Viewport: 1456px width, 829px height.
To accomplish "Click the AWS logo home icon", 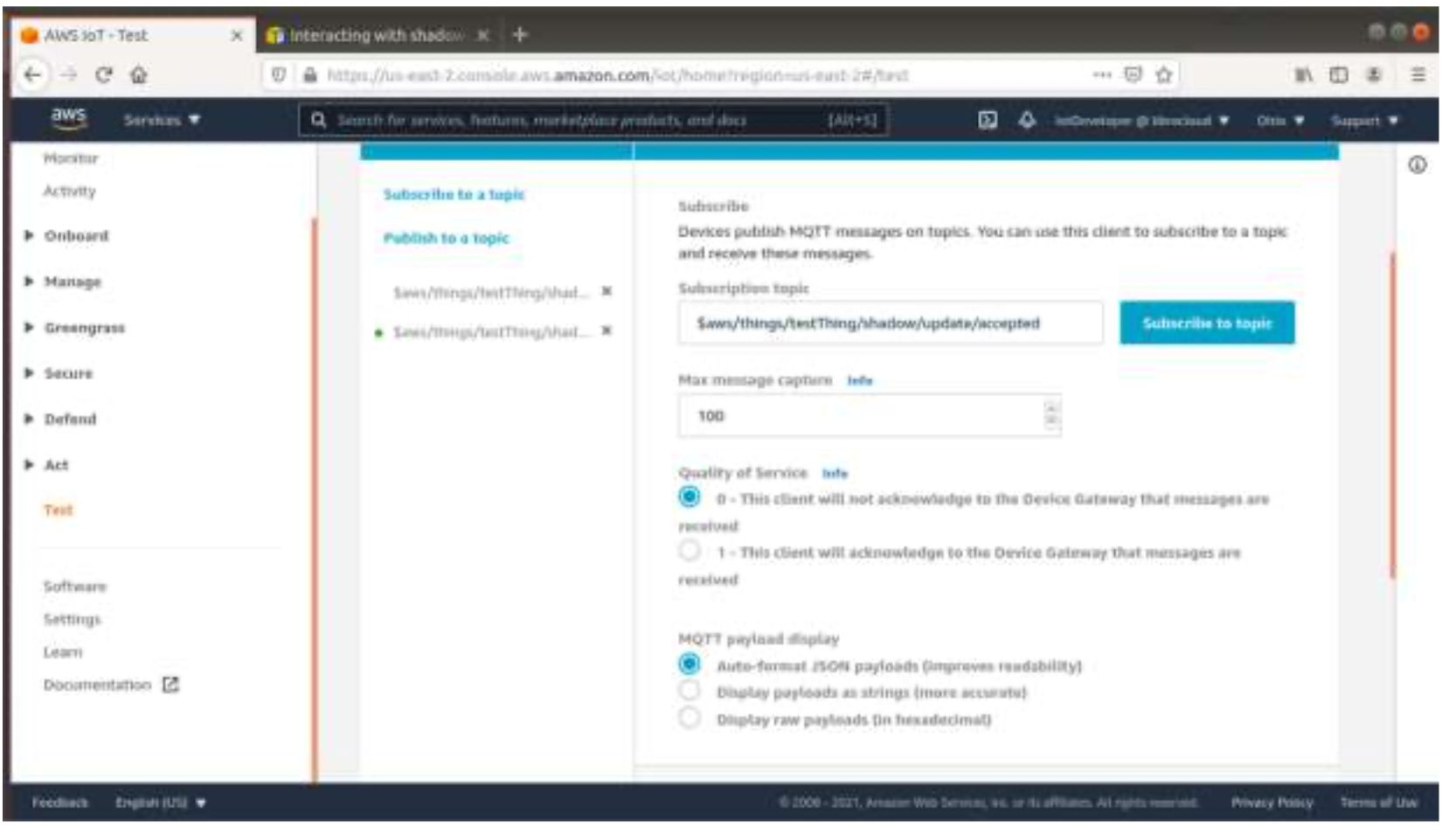I will coord(68,118).
